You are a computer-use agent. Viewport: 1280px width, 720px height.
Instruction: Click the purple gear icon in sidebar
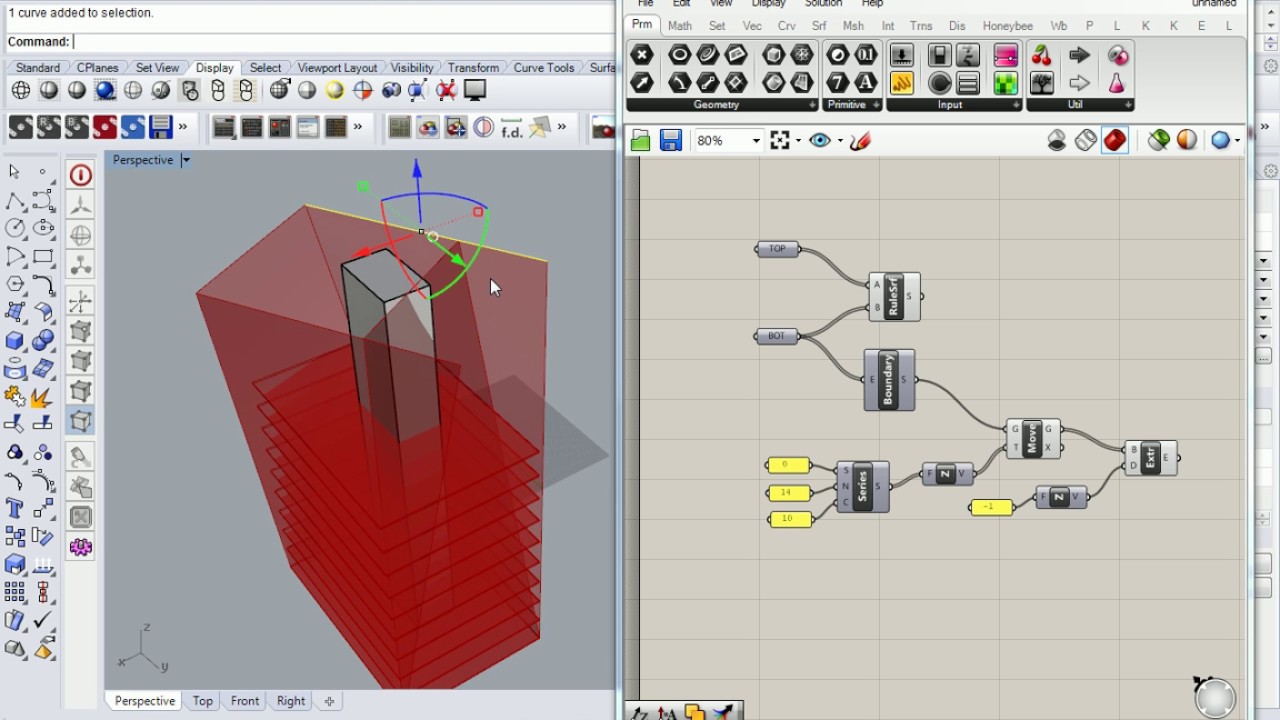coord(81,547)
